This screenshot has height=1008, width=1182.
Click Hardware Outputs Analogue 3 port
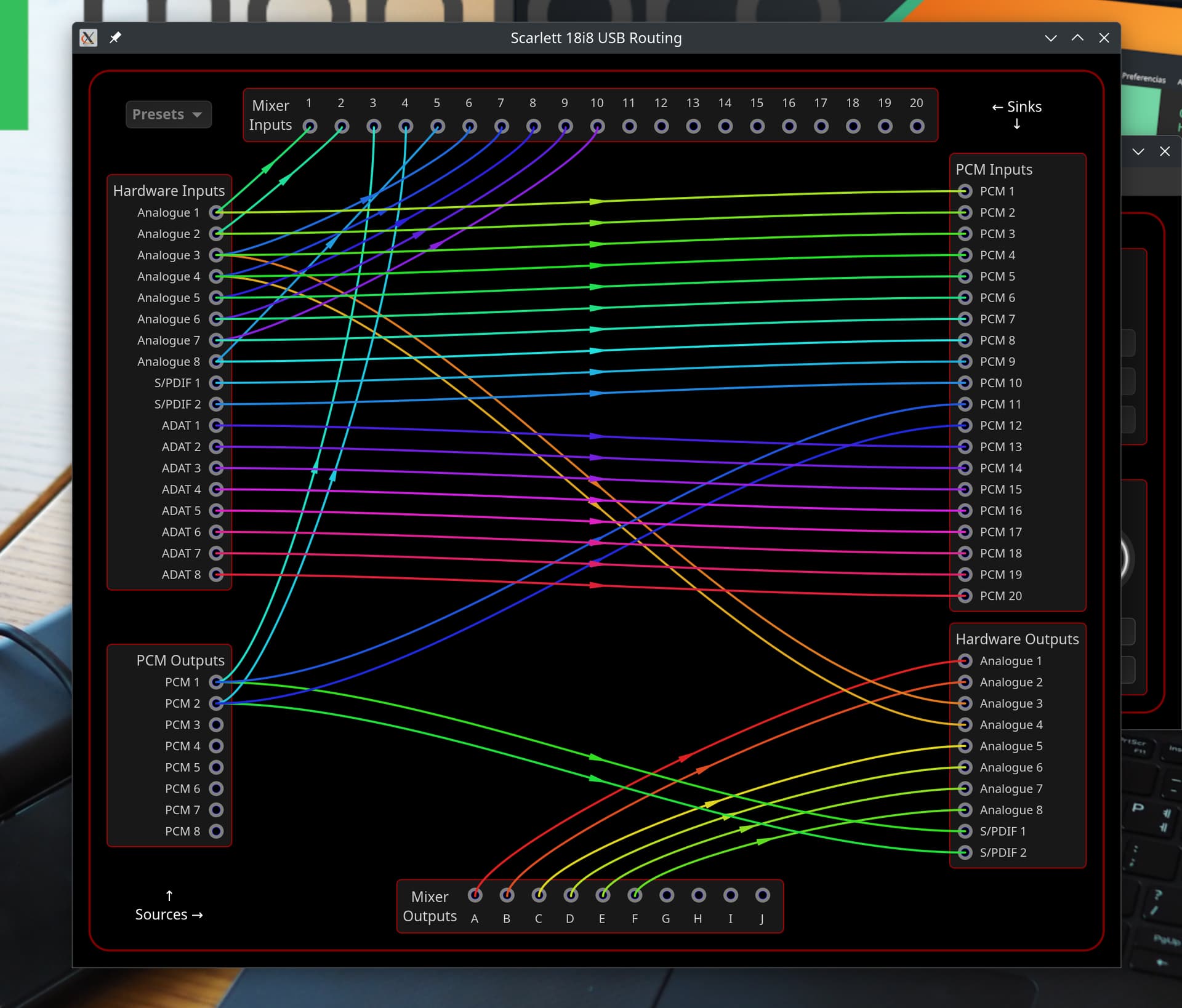pos(965,703)
